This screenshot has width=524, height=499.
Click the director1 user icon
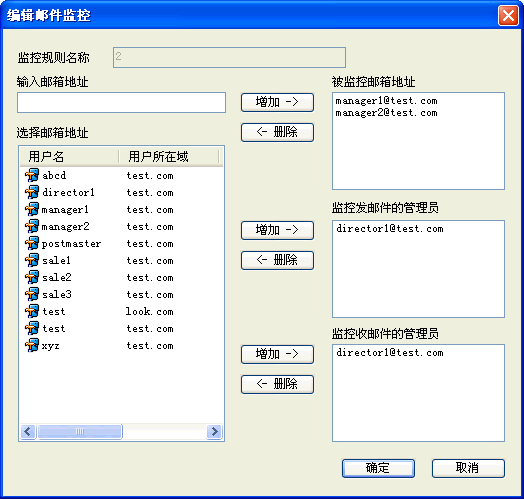coord(32,193)
